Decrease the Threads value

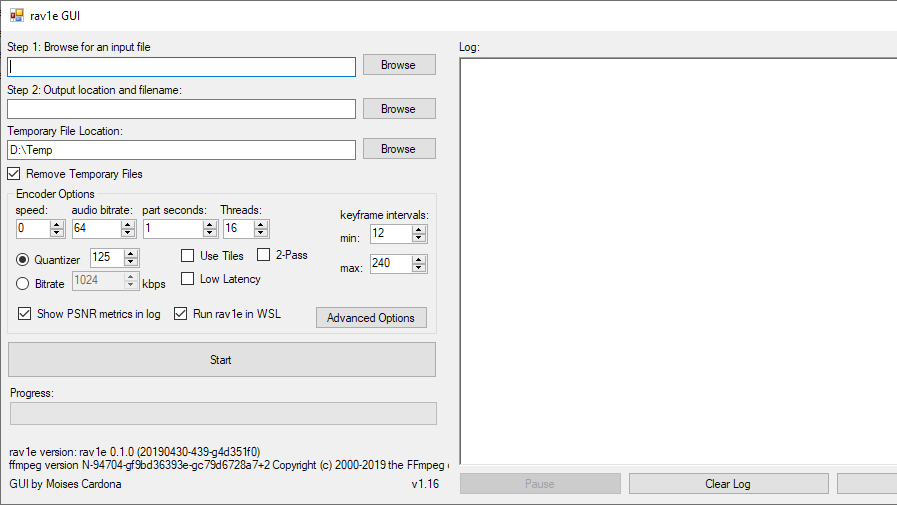(261, 233)
